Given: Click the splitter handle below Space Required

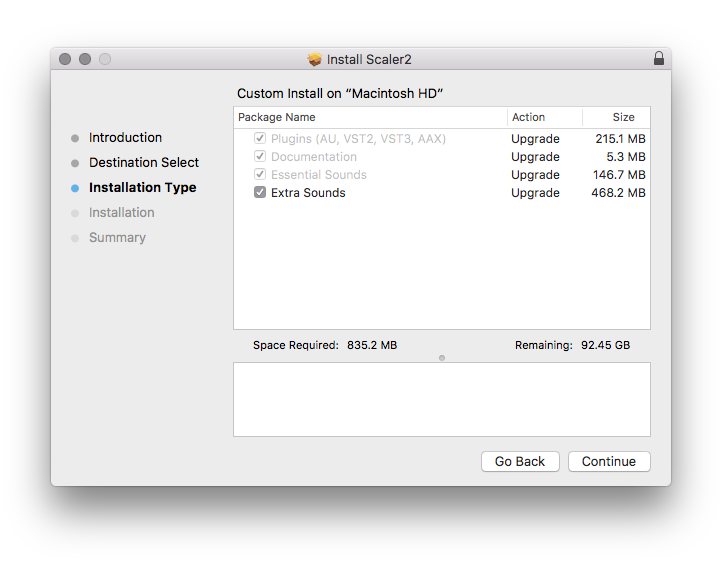Looking at the screenshot, I should pyautogui.click(x=442, y=357).
